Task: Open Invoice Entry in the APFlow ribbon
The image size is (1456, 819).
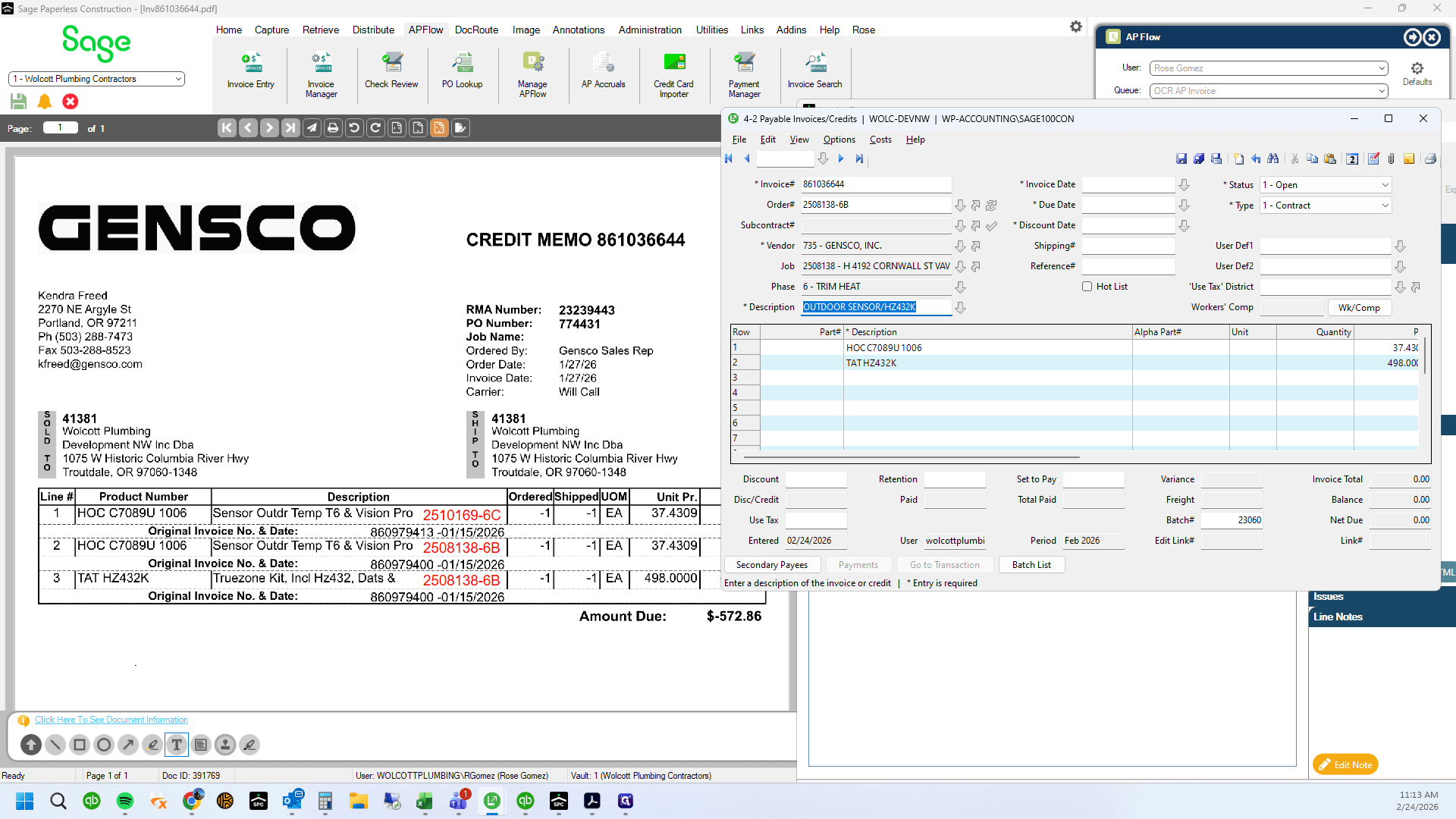Action: pos(250,71)
